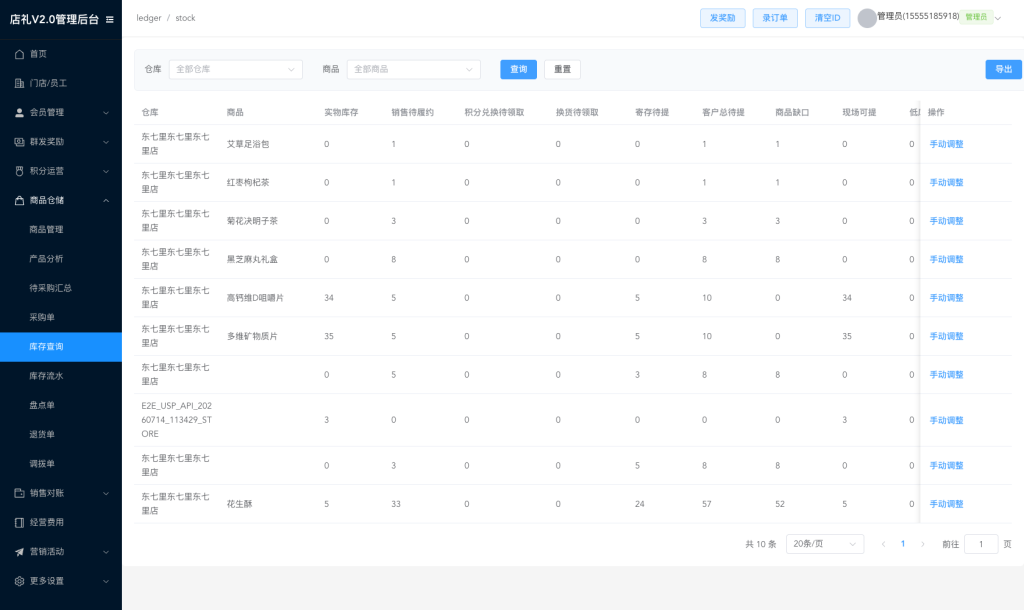Click the stock breadcrumb
This screenshot has height=610, width=1024.
click(185, 18)
